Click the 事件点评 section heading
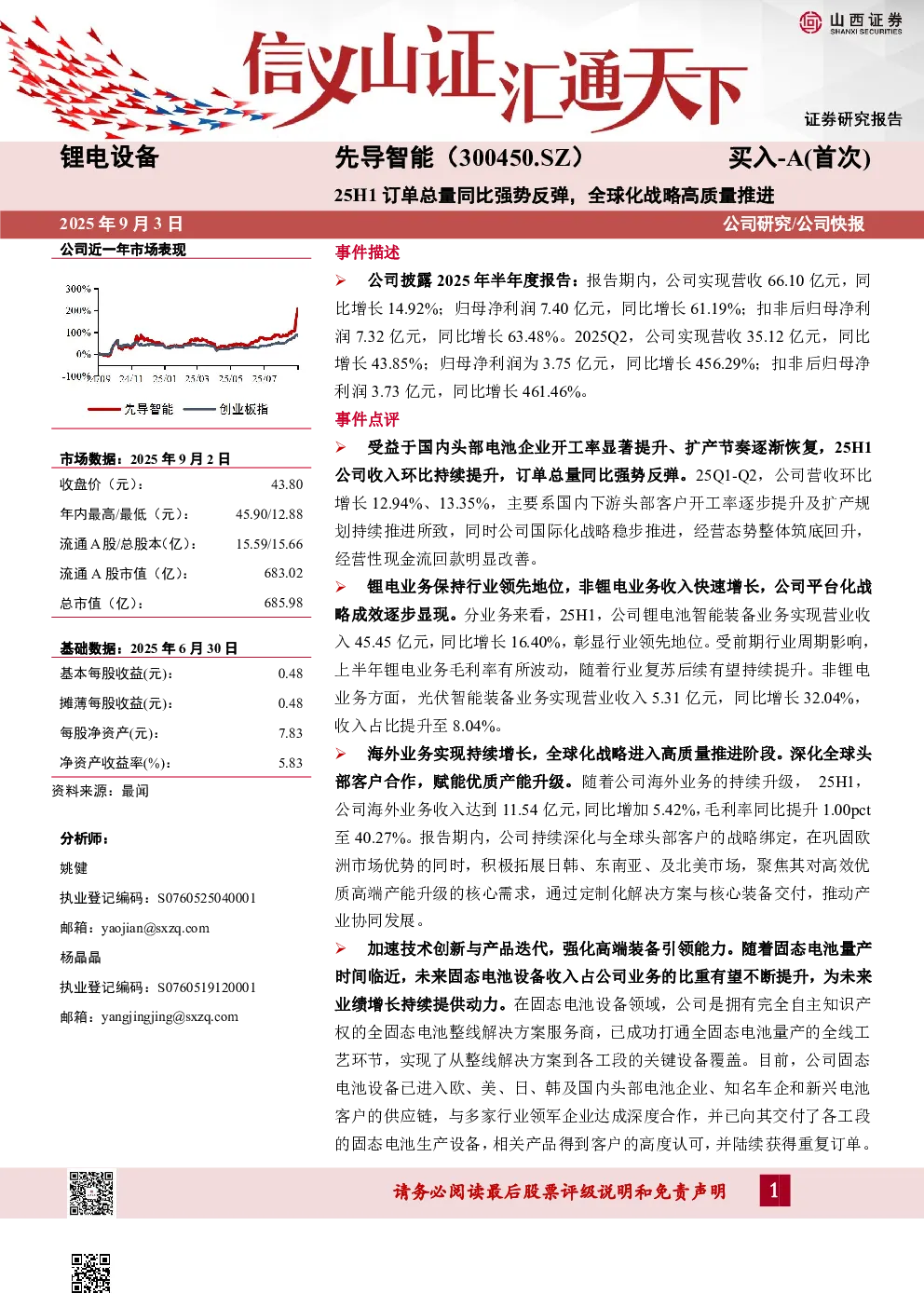 point(367,419)
